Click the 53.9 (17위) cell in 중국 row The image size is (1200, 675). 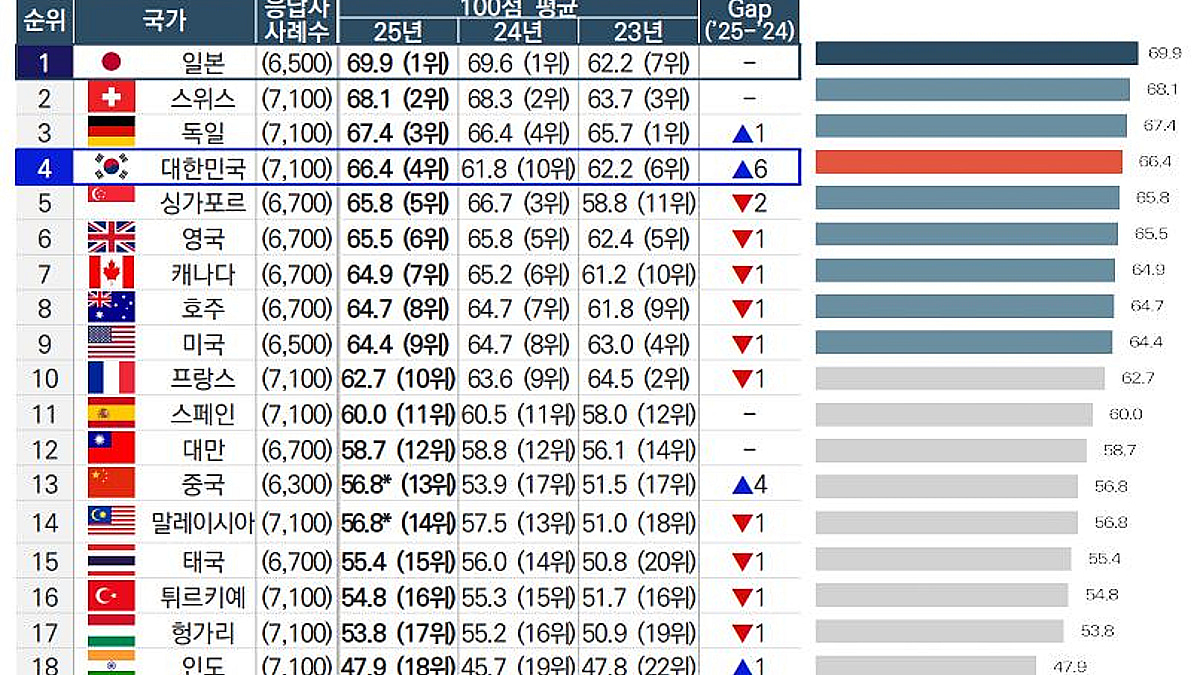pyautogui.click(x=518, y=485)
